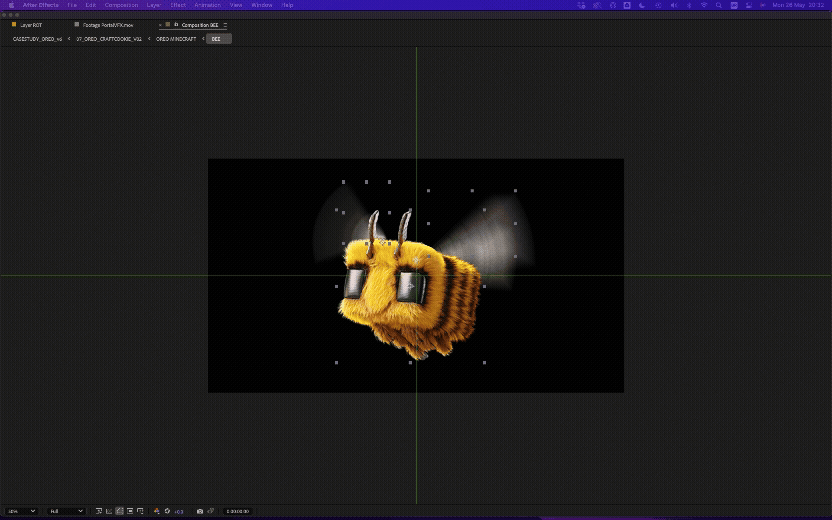
Task: Open the Help menu
Action: [x=287, y=5]
